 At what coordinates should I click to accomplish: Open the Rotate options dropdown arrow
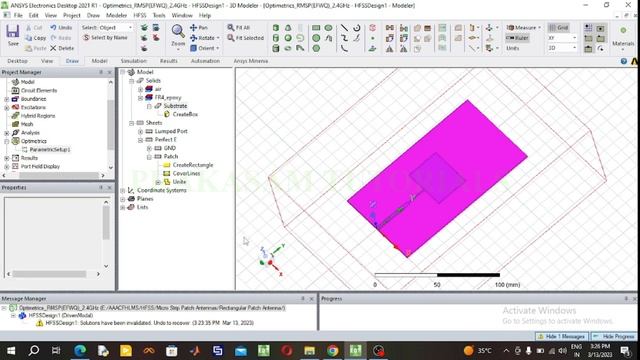point(218,38)
